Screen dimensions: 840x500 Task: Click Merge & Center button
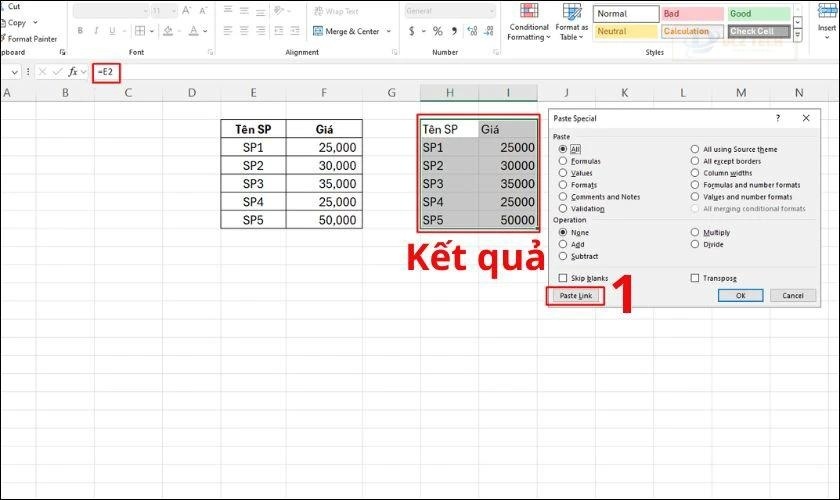tap(347, 31)
